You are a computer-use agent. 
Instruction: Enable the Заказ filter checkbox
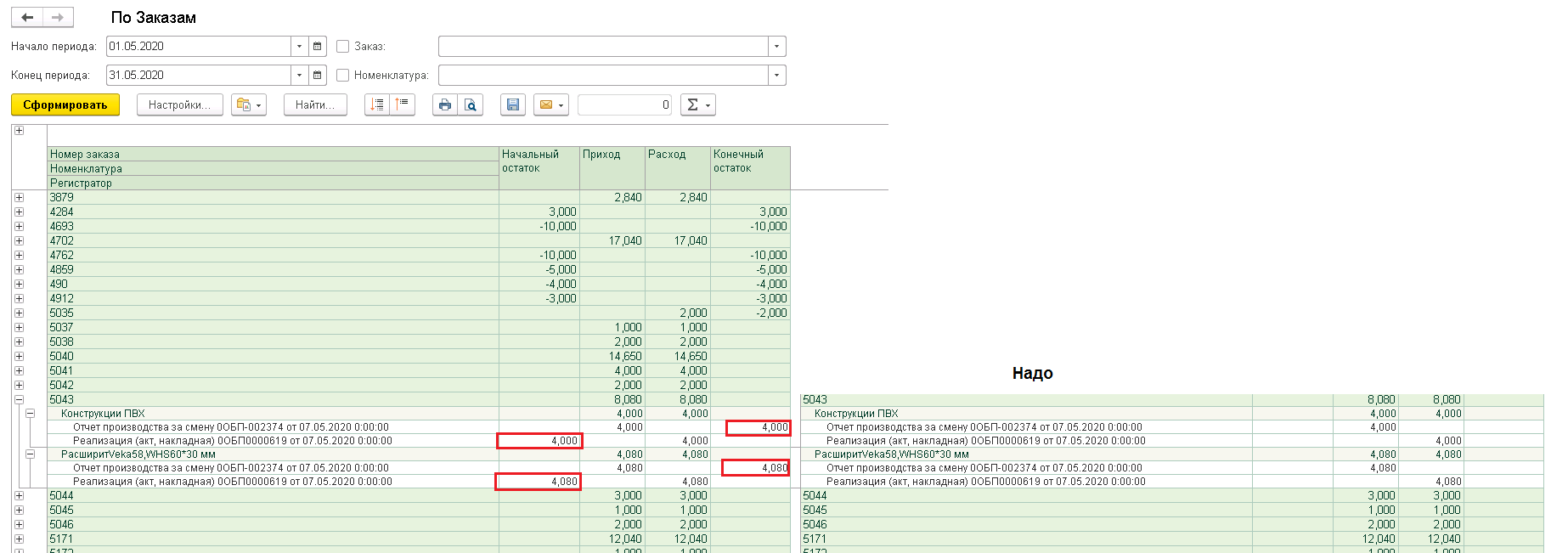[x=343, y=46]
